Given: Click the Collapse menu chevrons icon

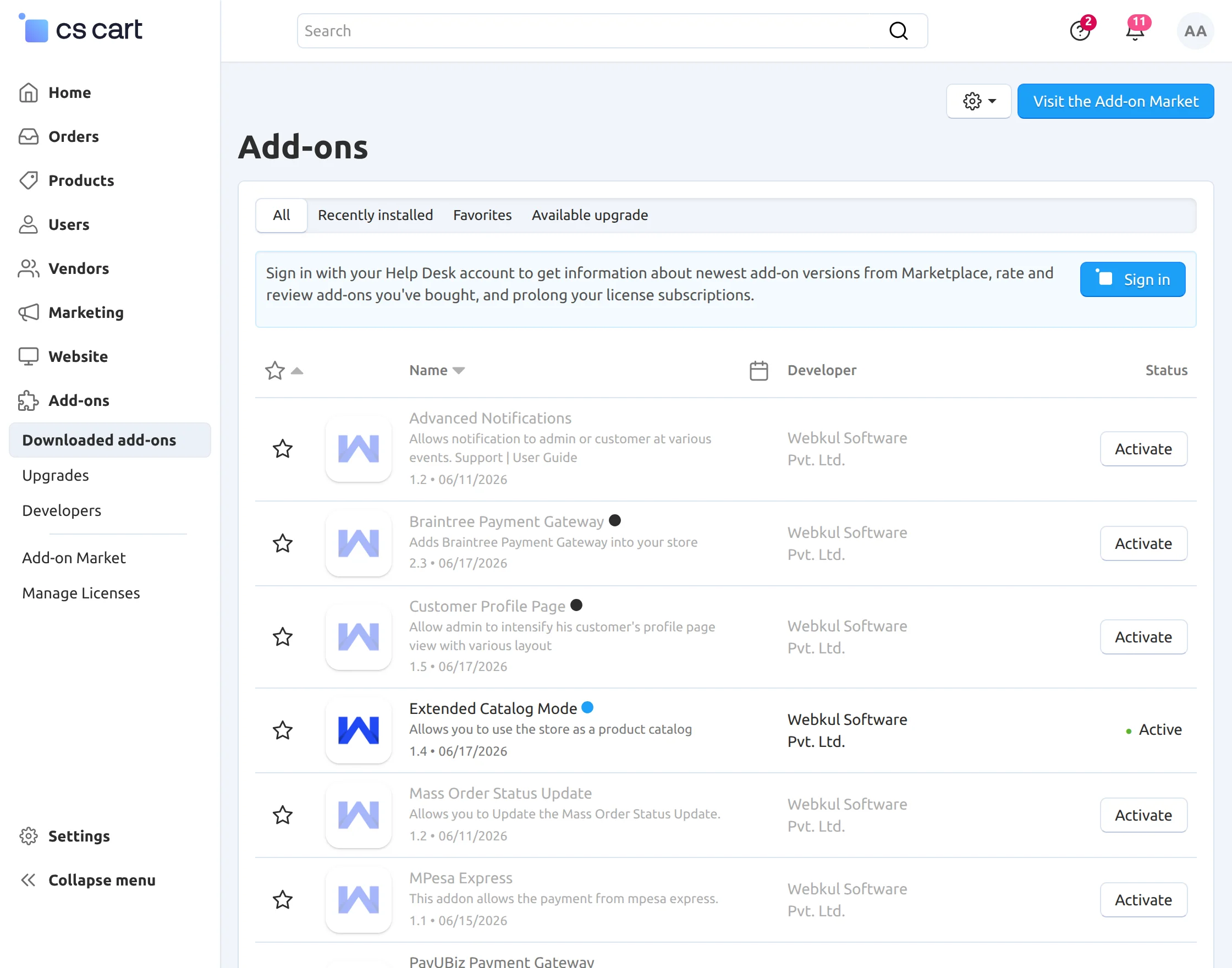Looking at the screenshot, I should 29,880.
